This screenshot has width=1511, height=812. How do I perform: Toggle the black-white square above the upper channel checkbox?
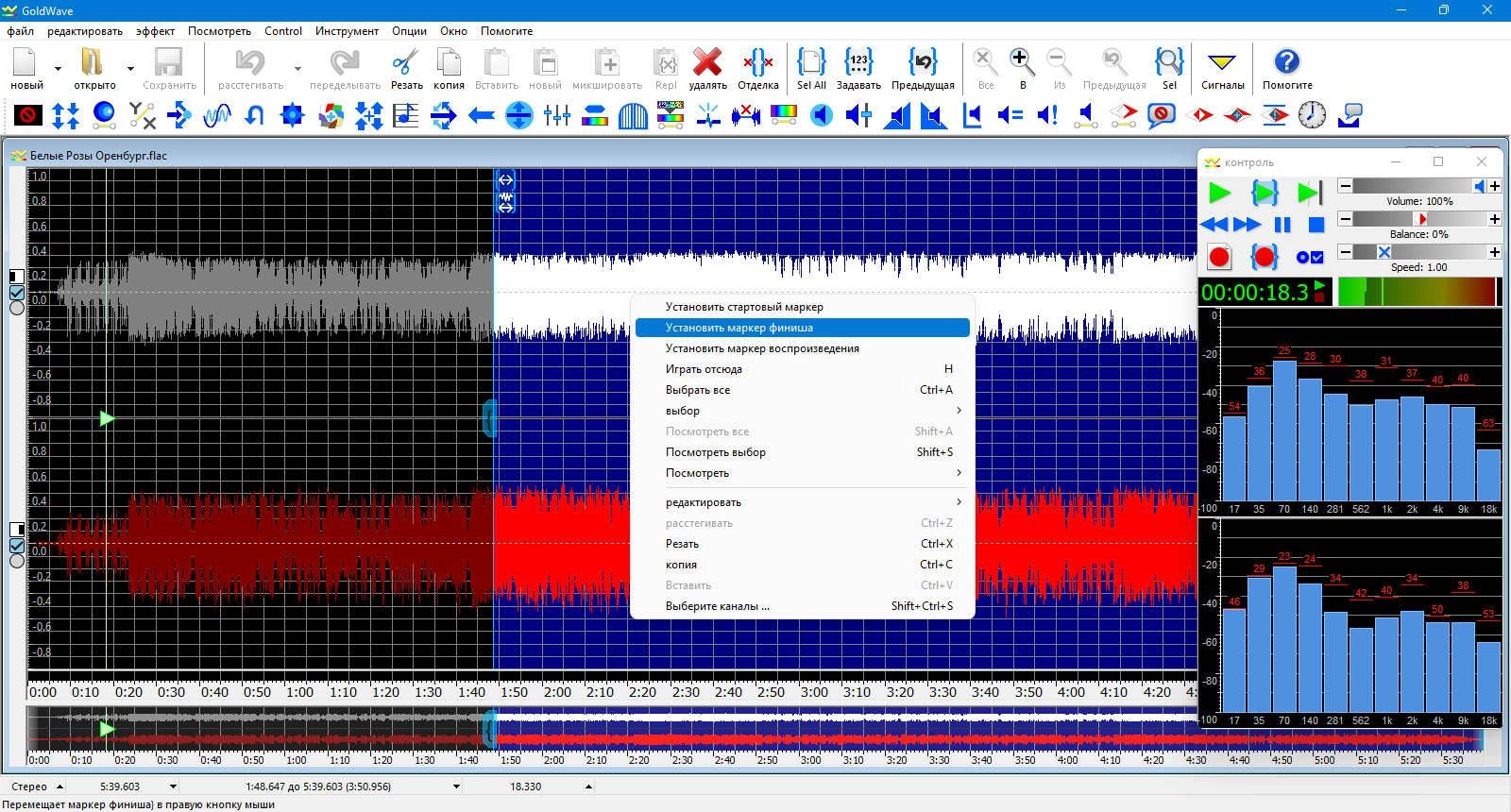(x=17, y=277)
